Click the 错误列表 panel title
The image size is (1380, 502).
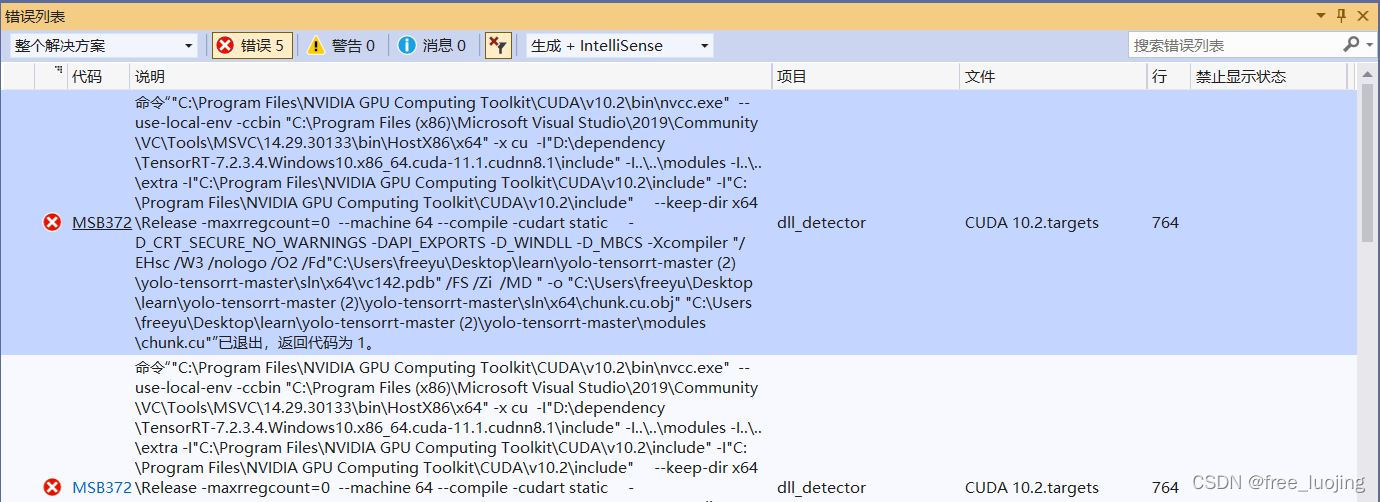point(36,15)
